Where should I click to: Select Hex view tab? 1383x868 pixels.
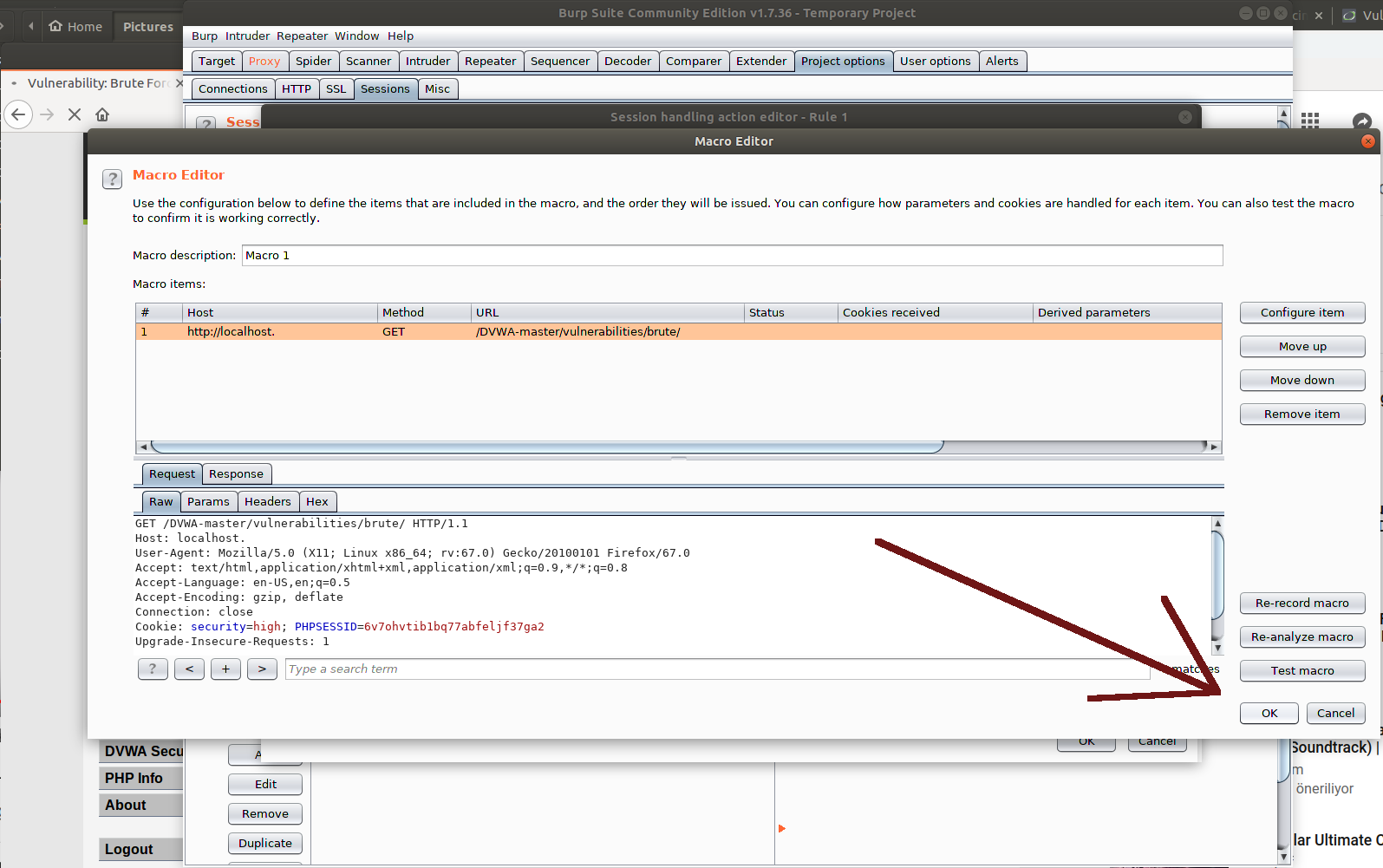(317, 501)
